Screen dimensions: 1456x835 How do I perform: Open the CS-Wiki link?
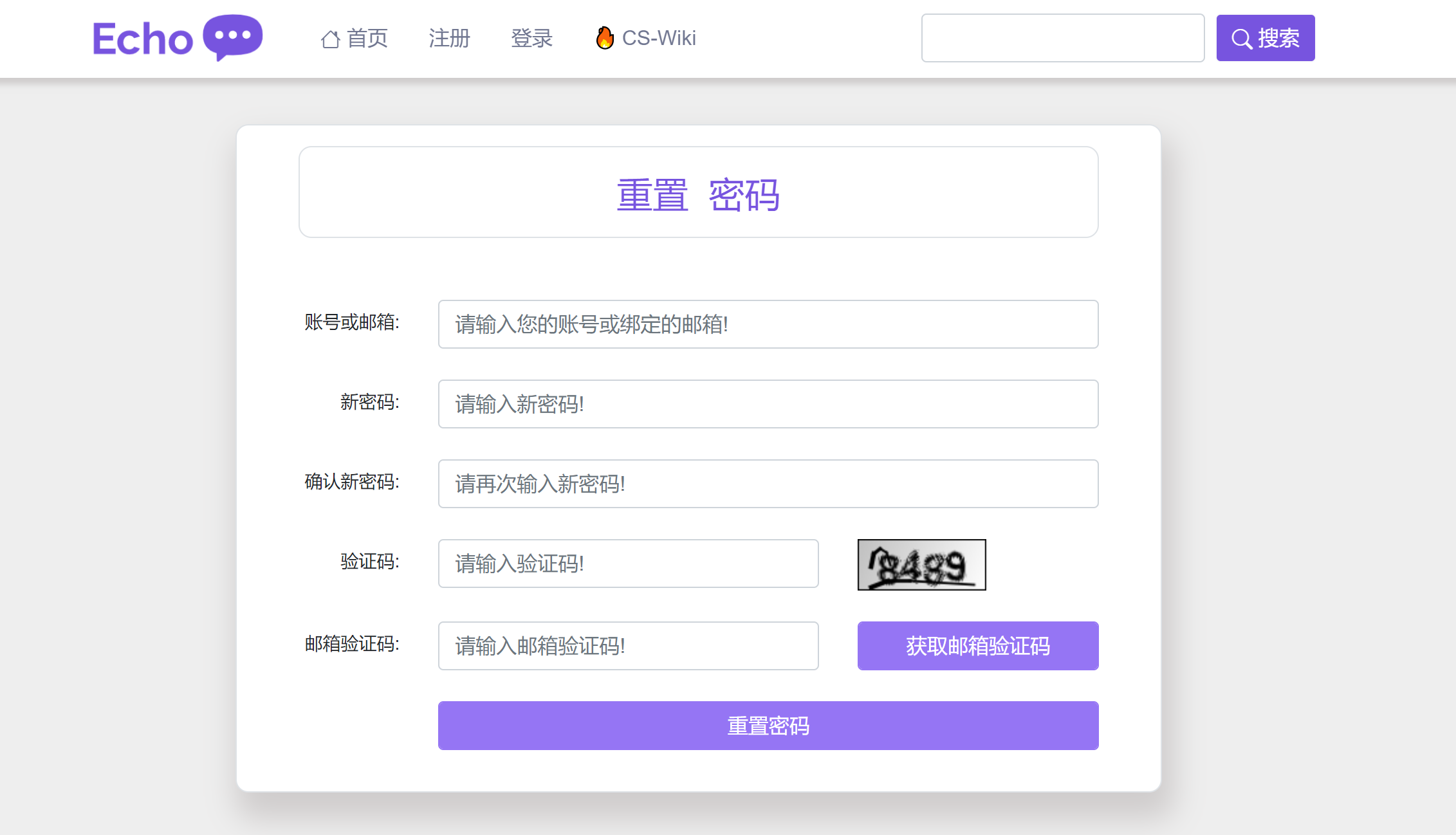(x=658, y=39)
